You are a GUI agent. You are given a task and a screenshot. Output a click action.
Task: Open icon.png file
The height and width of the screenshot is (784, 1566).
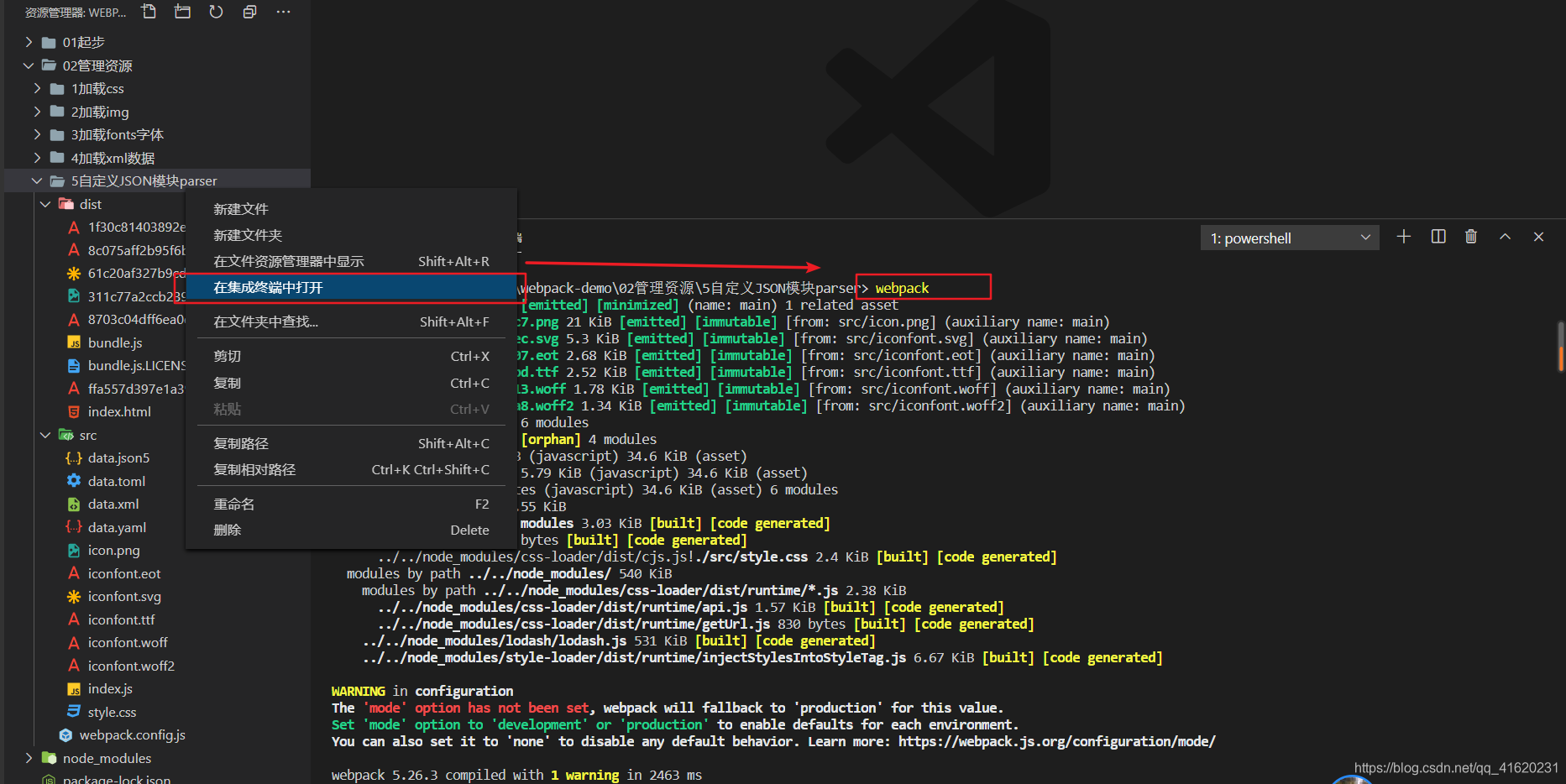coord(113,550)
